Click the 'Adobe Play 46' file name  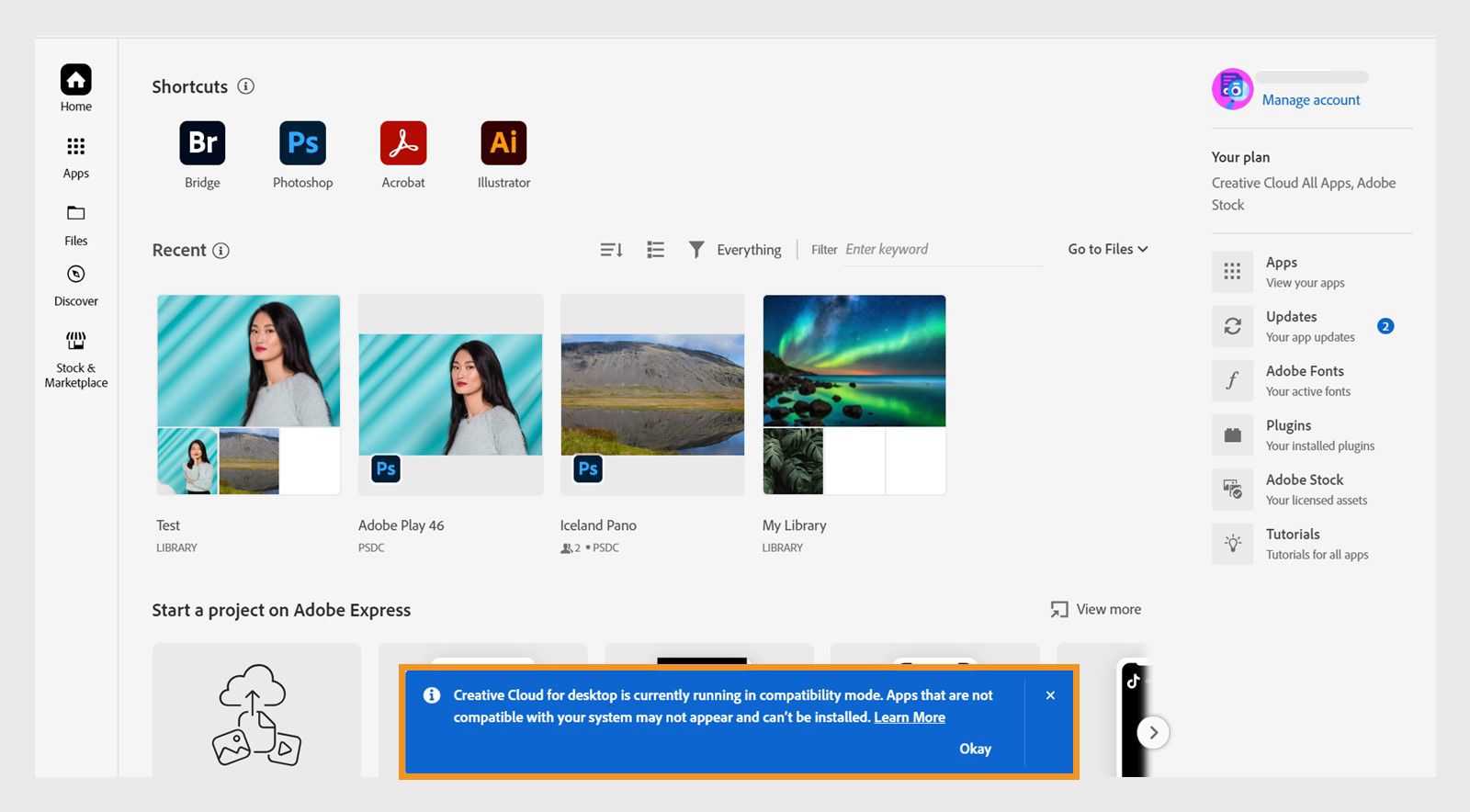(x=401, y=525)
